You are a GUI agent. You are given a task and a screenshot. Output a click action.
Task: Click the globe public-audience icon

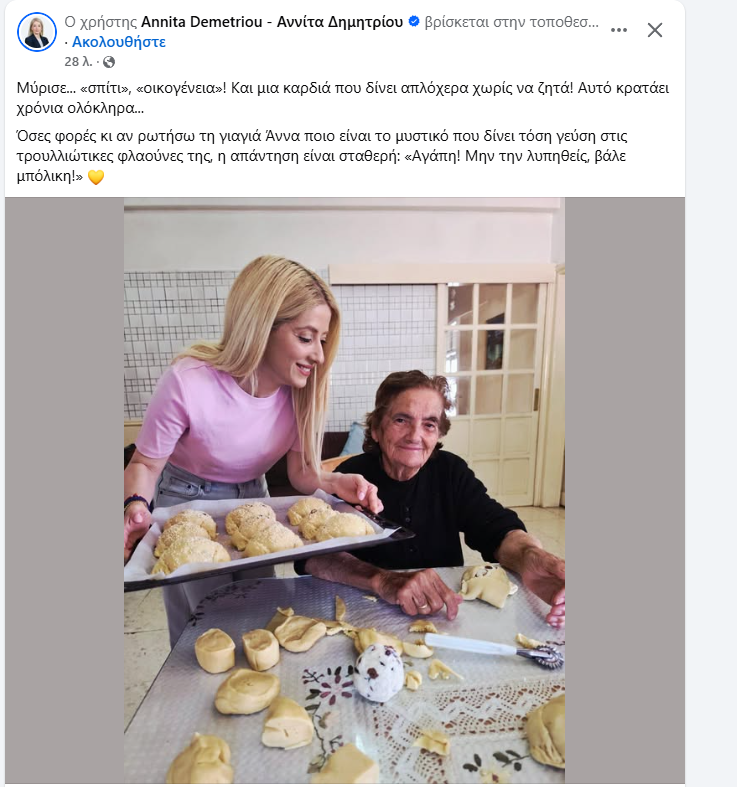coord(109,62)
